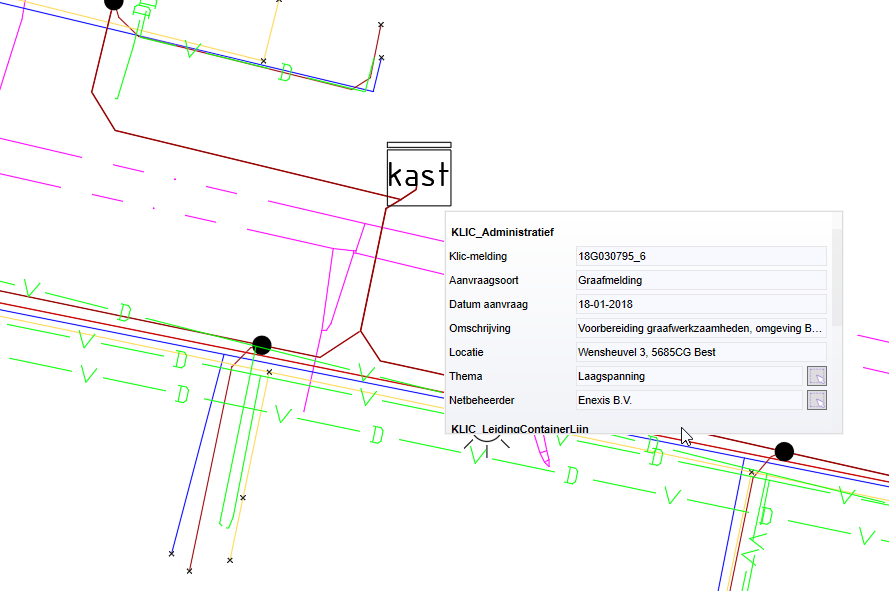Click the black node below the popup
Viewport: 889px width, 591px height.
point(784,452)
